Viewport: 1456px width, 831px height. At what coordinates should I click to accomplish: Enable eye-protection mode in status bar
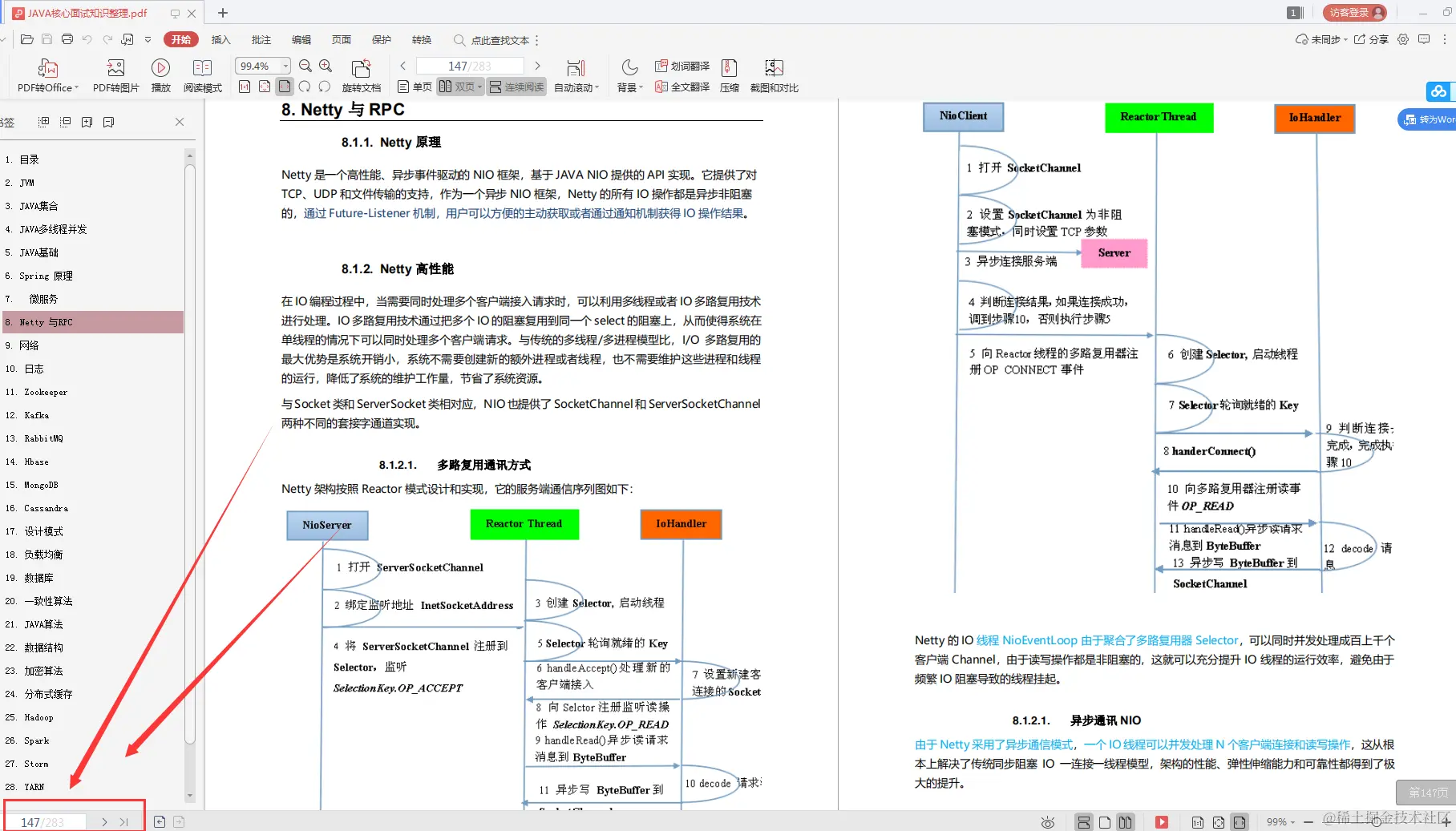point(1048,822)
